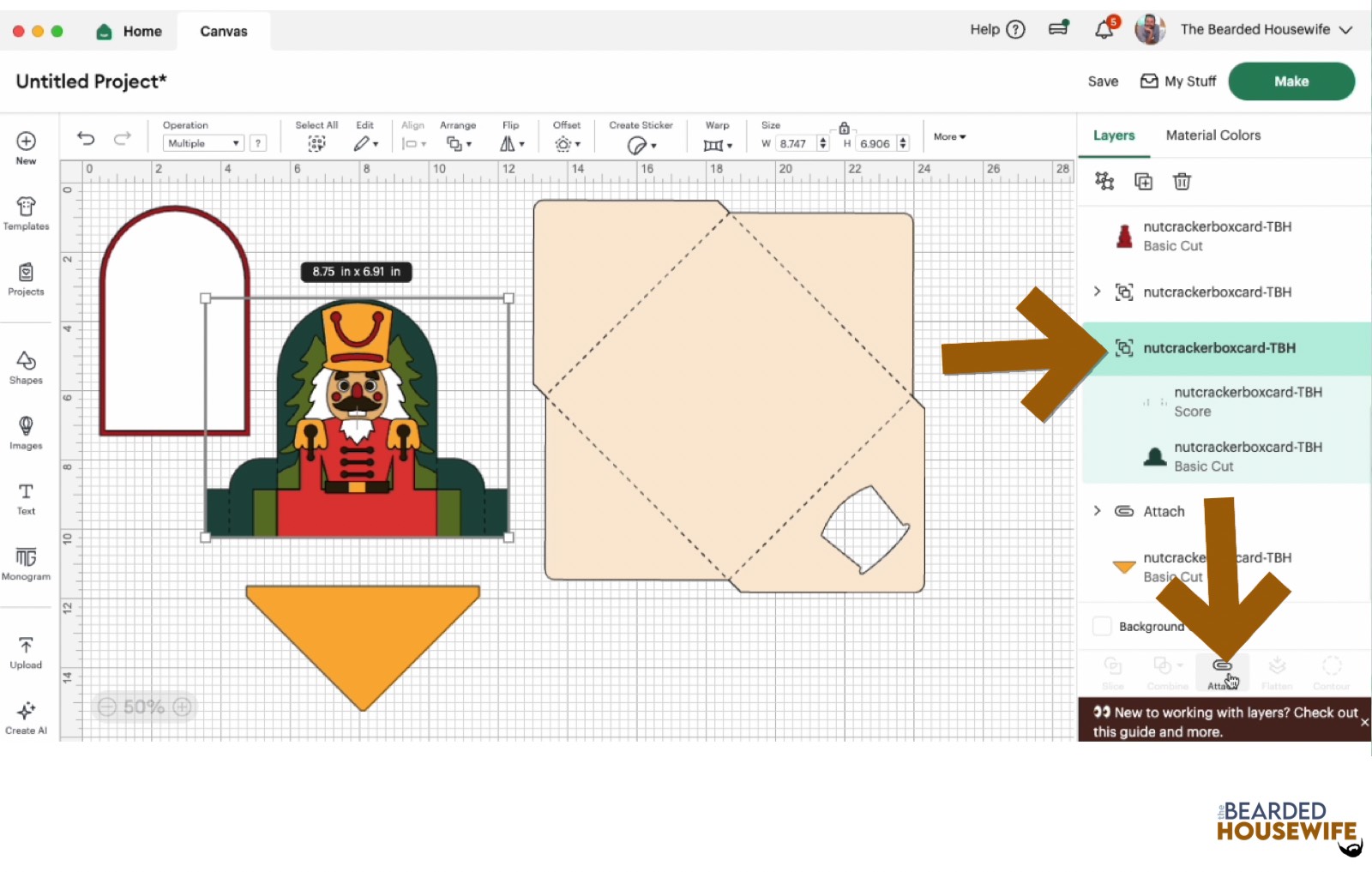Open the More toolbar dropdown
The height and width of the screenshot is (872, 1372).
(x=949, y=137)
